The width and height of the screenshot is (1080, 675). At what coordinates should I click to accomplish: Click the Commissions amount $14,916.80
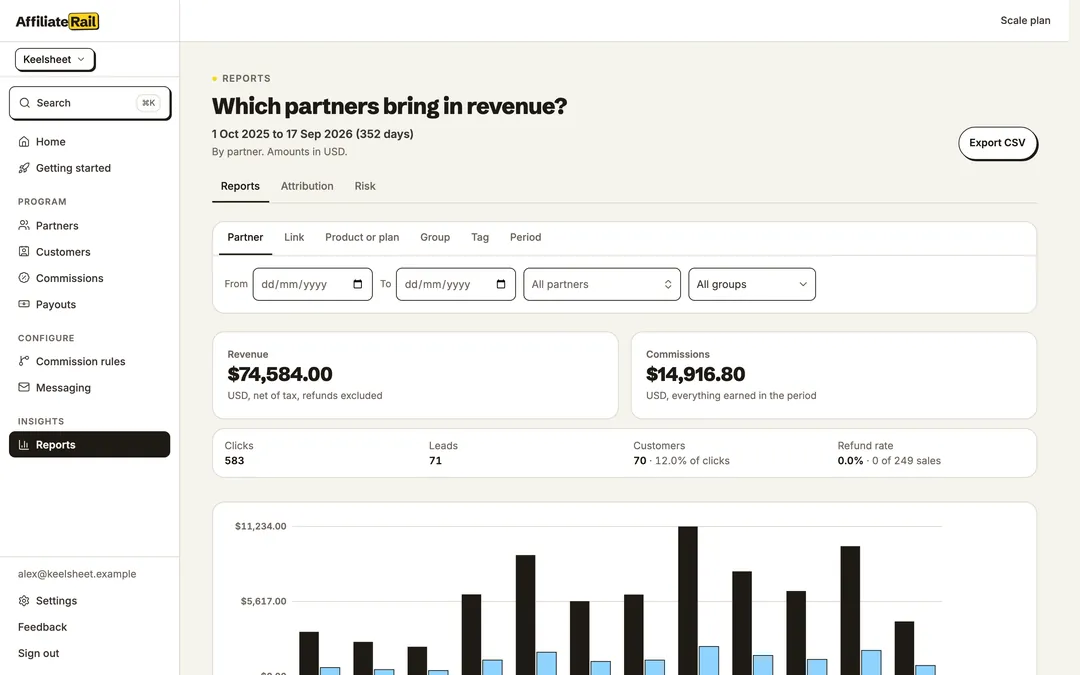pos(696,374)
